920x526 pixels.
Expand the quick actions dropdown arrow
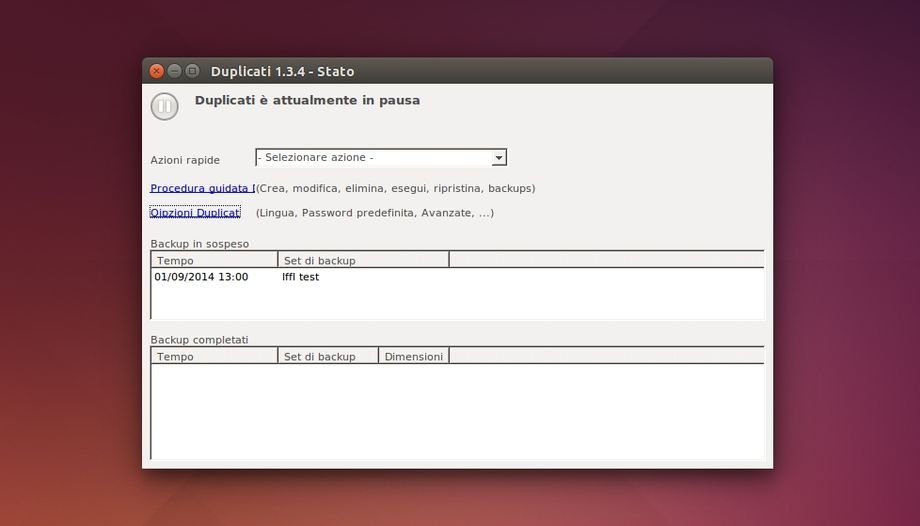click(498, 158)
